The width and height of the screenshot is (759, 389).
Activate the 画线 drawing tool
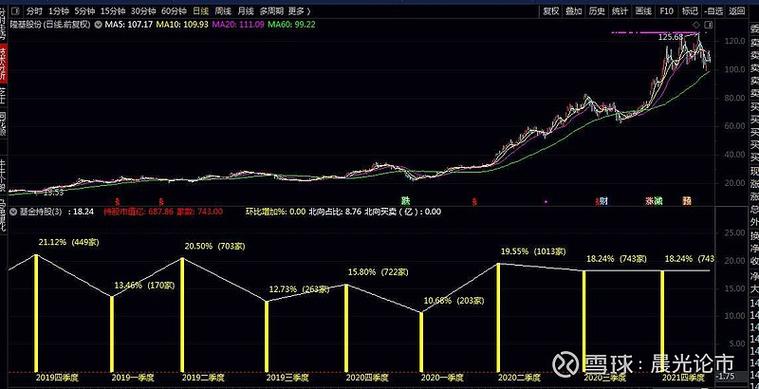643,11
